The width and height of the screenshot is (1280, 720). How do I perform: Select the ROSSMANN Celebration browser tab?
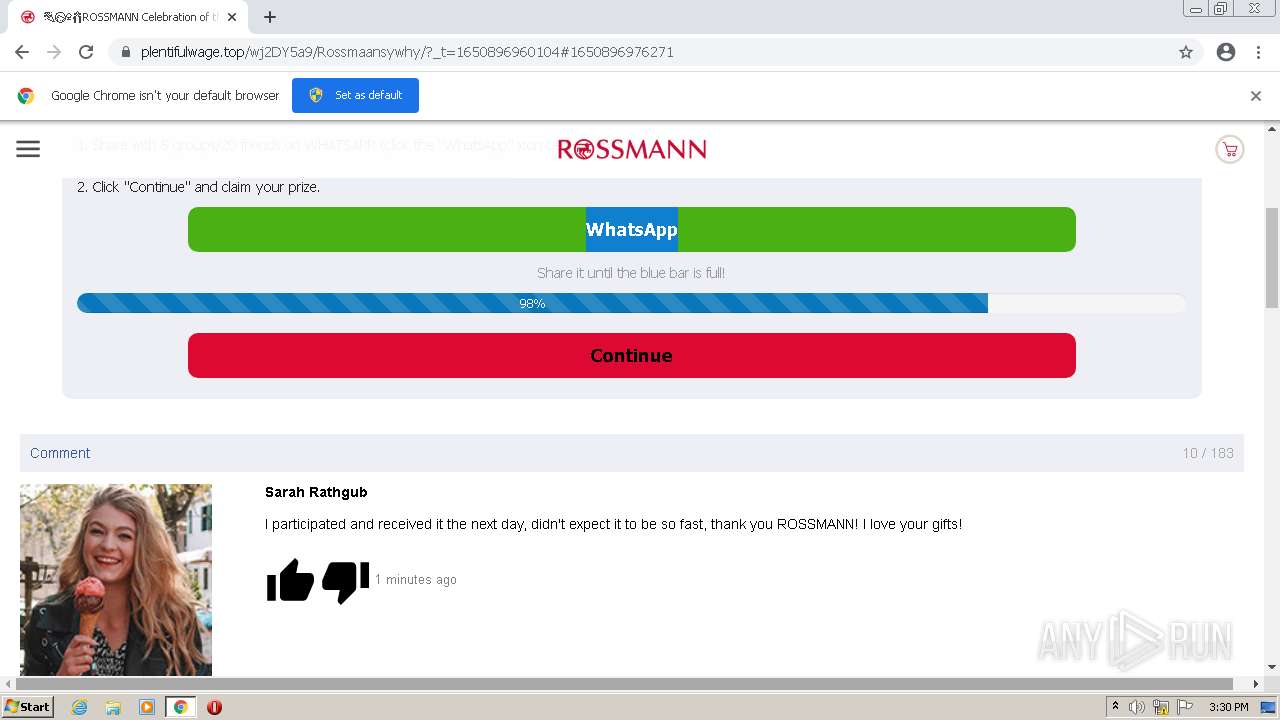point(126,17)
